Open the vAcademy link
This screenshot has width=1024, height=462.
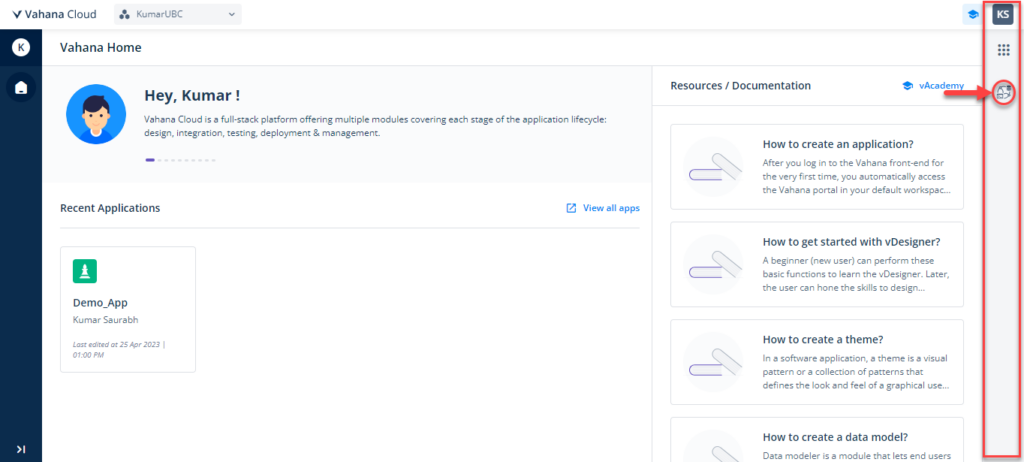[x=941, y=85]
